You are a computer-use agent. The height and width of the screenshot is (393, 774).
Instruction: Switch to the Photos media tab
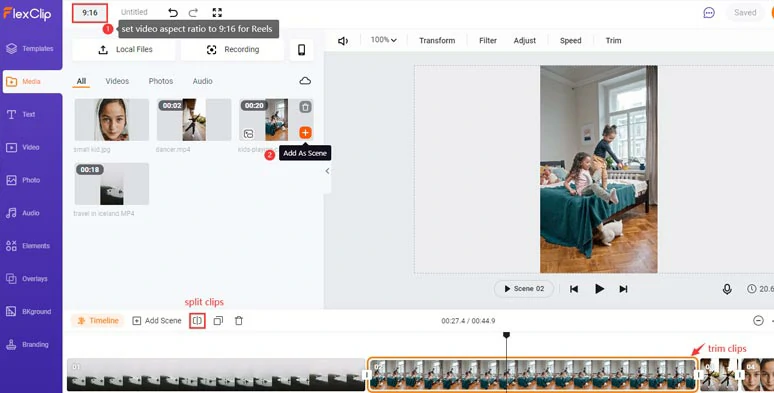coord(161,81)
